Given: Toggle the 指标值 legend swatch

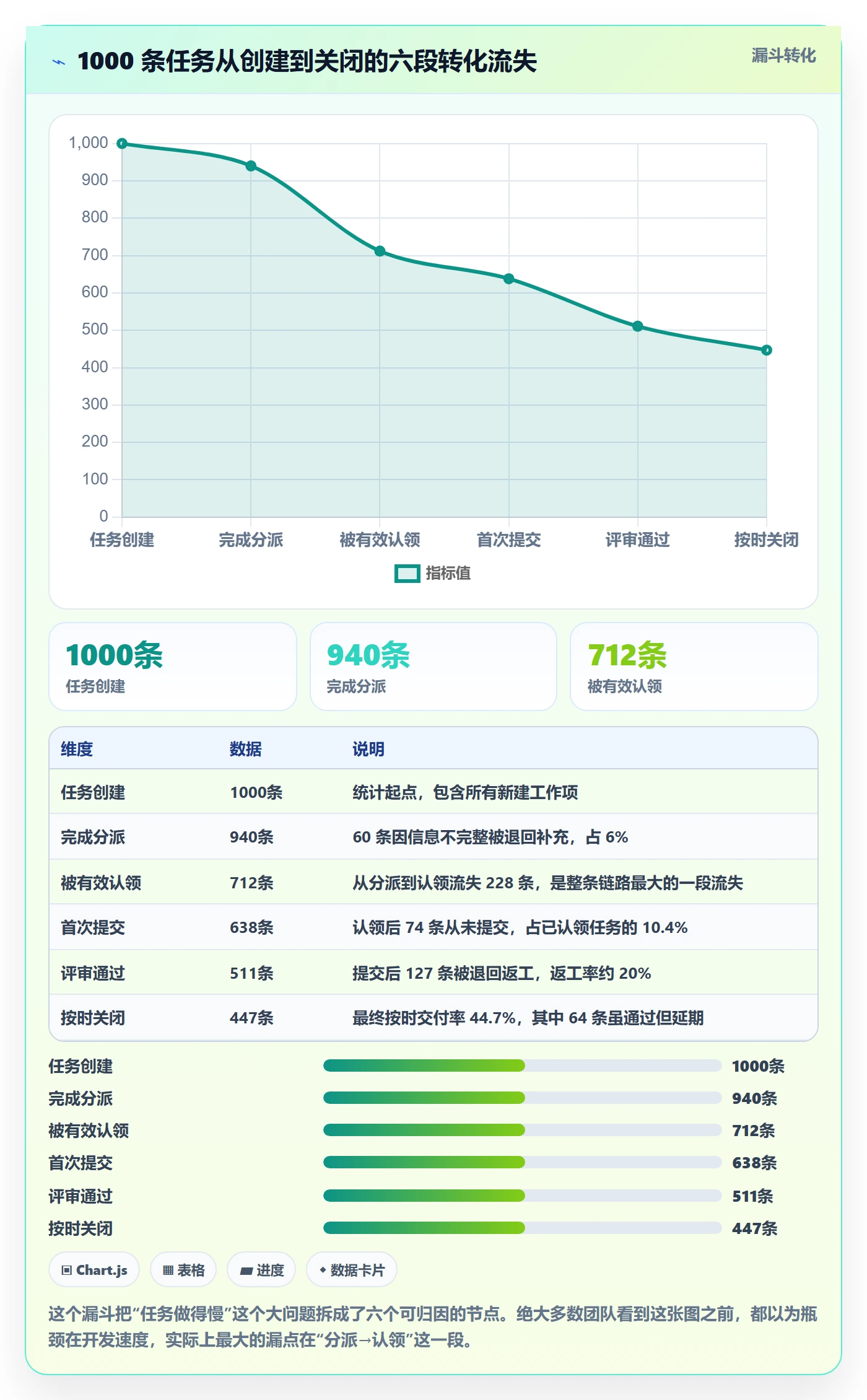Looking at the screenshot, I should [407, 574].
